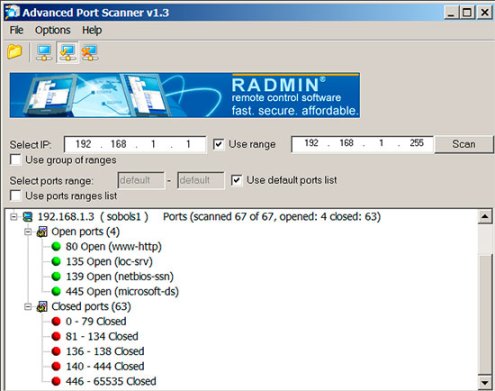Collapse the 192.168.1.3 host tree node

(13, 217)
